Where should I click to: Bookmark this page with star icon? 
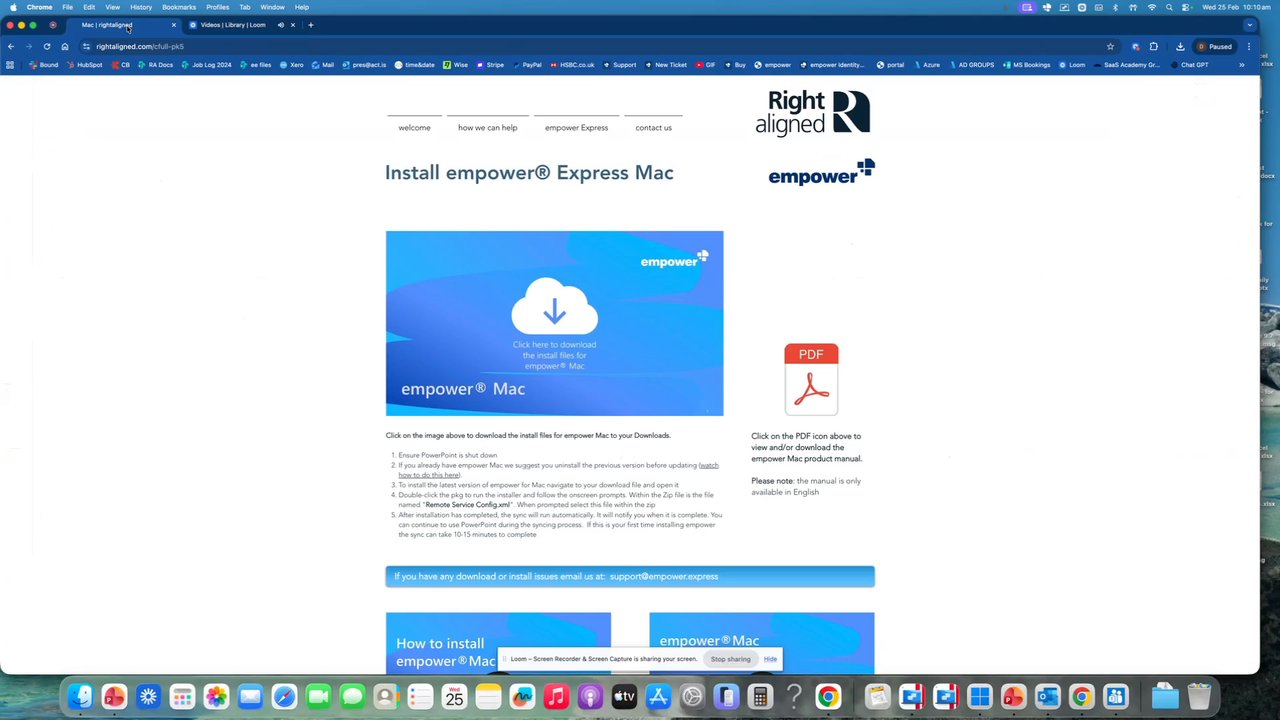coord(1110,46)
